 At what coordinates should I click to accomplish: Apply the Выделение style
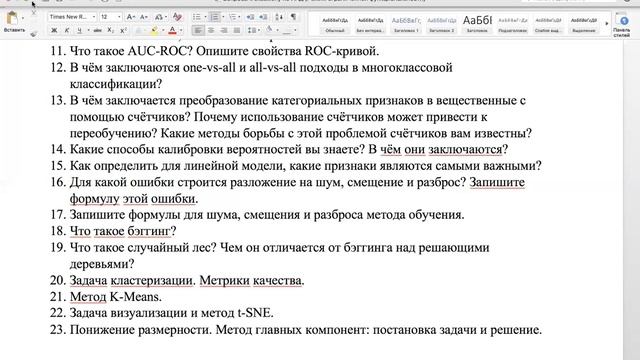point(584,24)
